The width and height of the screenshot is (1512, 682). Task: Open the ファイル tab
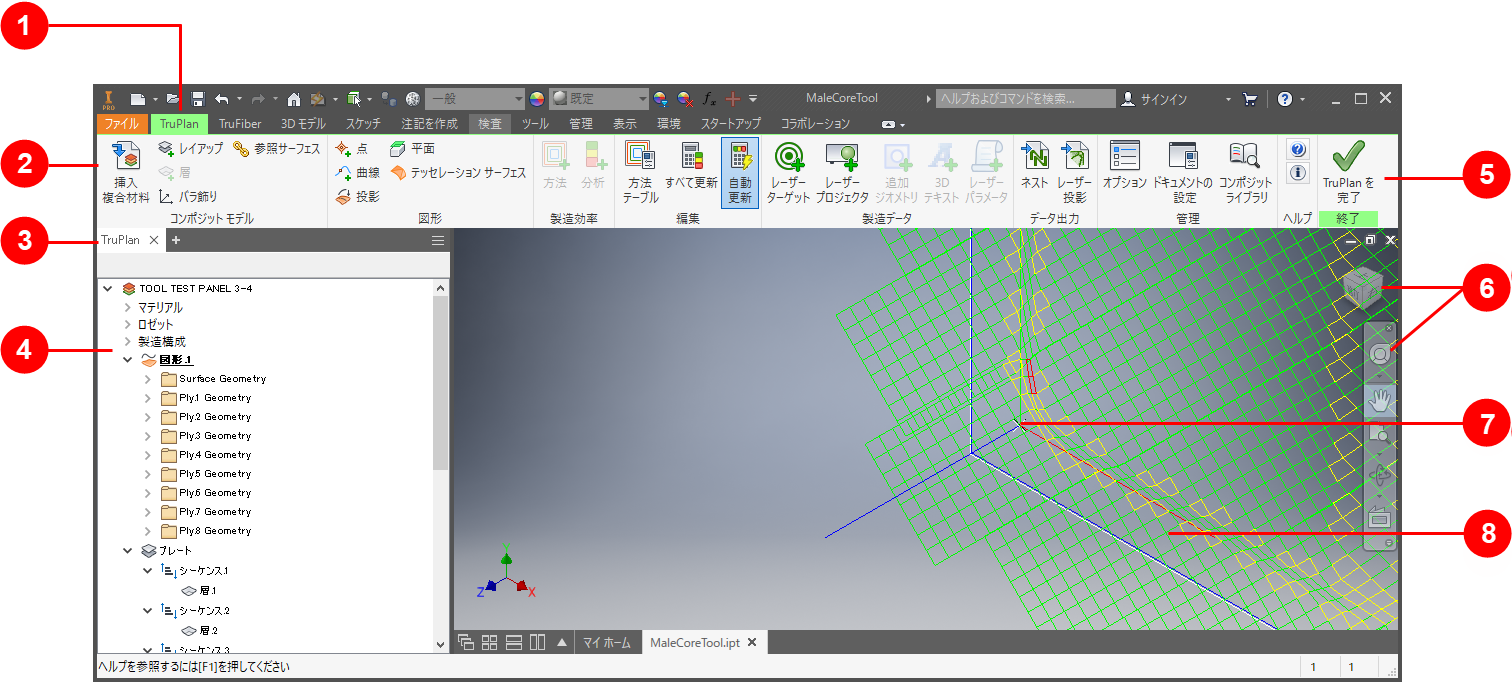click(x=122, y=124)
